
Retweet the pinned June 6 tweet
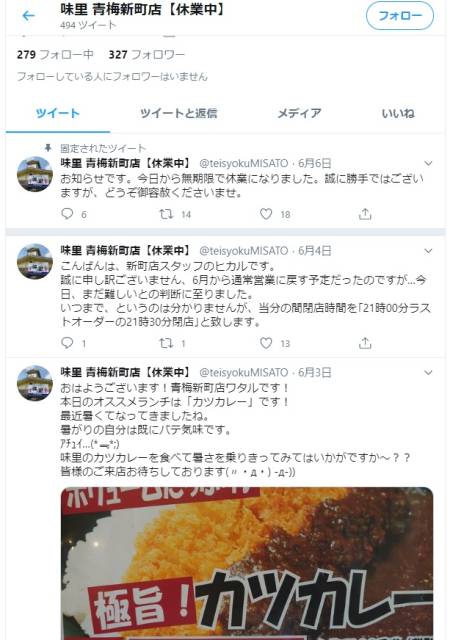[166, 214]
